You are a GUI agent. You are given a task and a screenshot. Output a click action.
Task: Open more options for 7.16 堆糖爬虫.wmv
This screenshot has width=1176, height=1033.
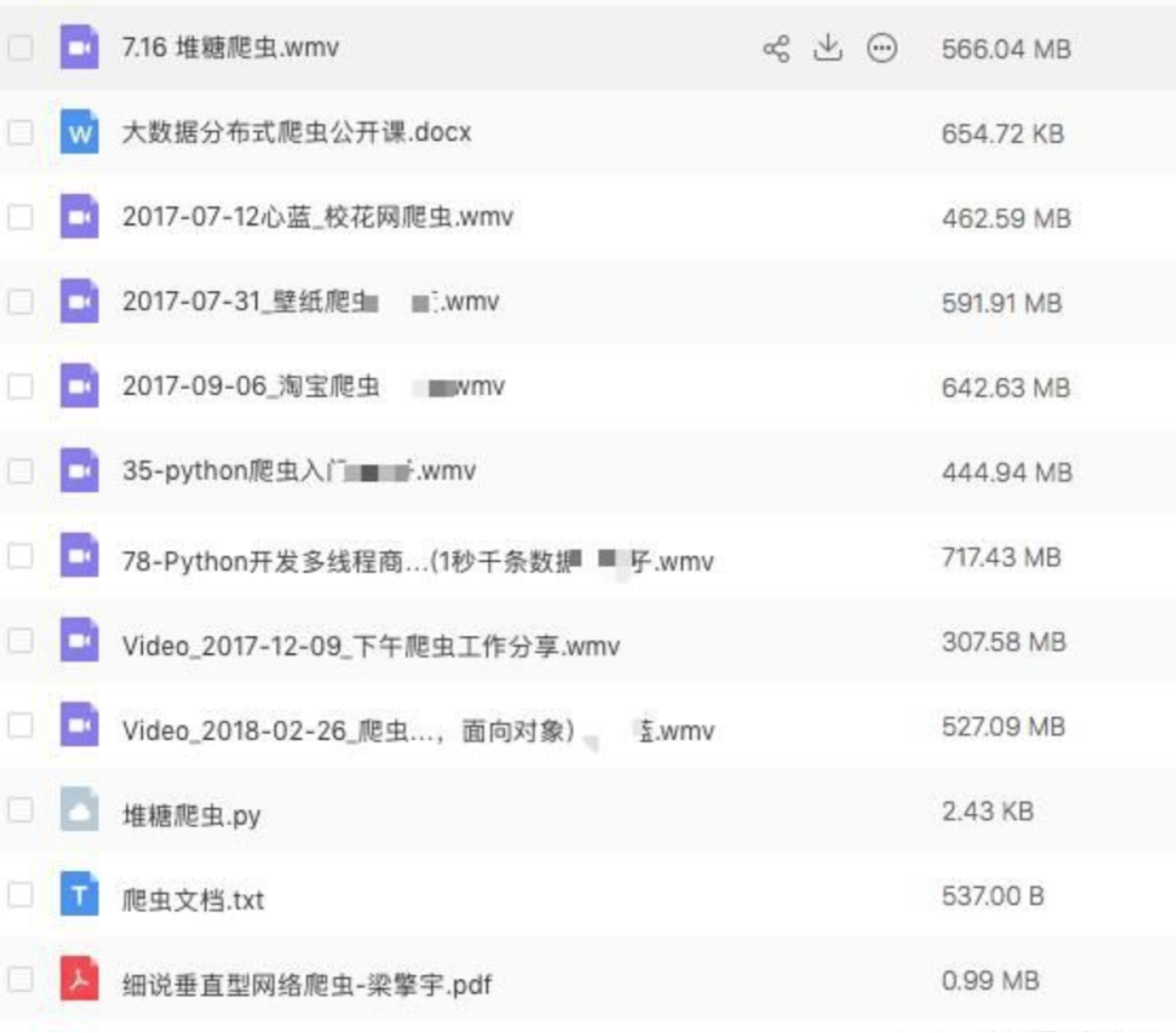tap(882, 48)
